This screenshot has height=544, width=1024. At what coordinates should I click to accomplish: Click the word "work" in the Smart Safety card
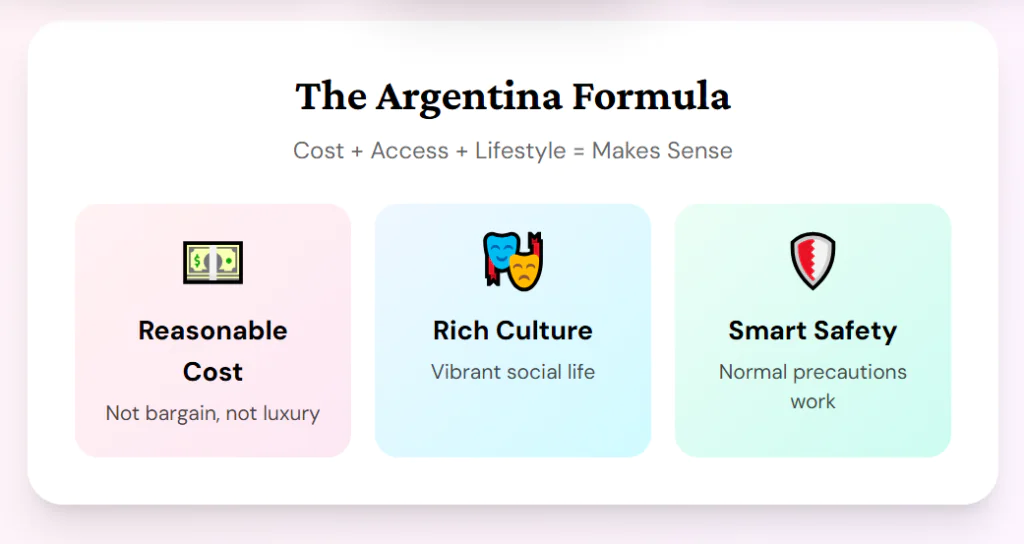[x=813, y=402]
